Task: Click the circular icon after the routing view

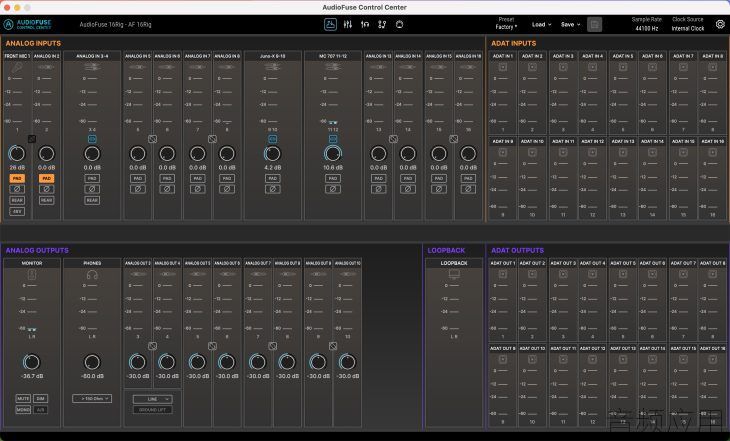Action: pyautogui.click(x=399, y=25)
